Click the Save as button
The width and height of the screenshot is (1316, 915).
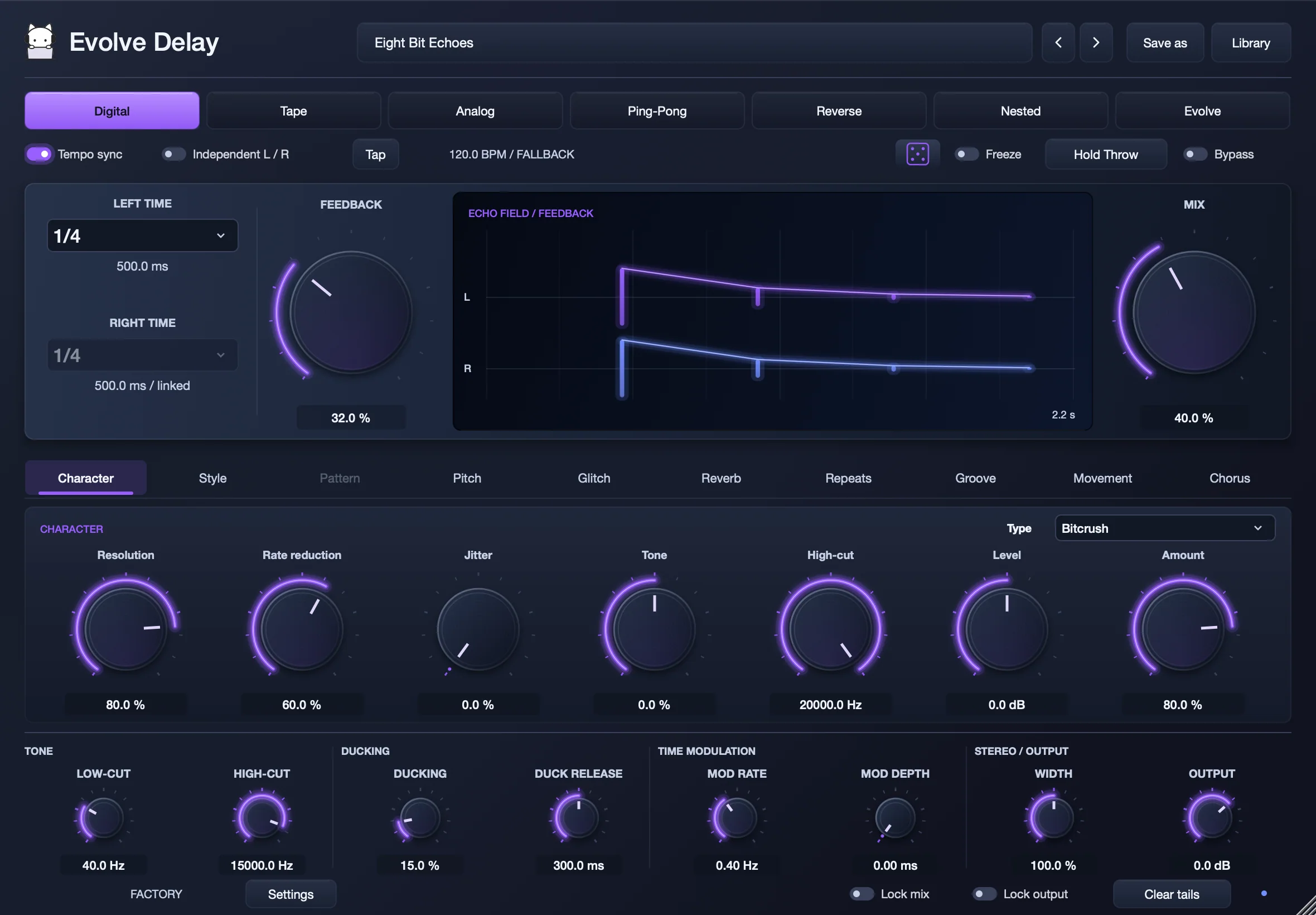pyautogui.click(x=1164, y=42)
